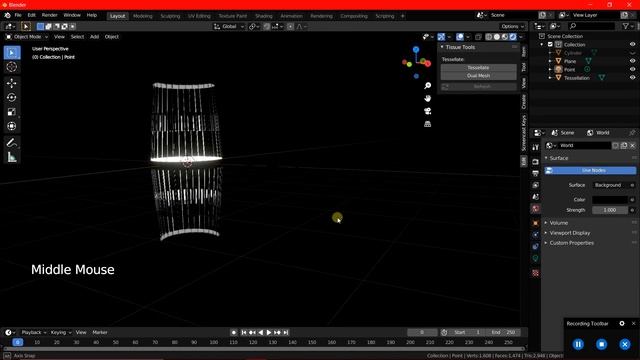Click the End frame field
The width and height of the screenshot is (640, 360).
point(504,333)
